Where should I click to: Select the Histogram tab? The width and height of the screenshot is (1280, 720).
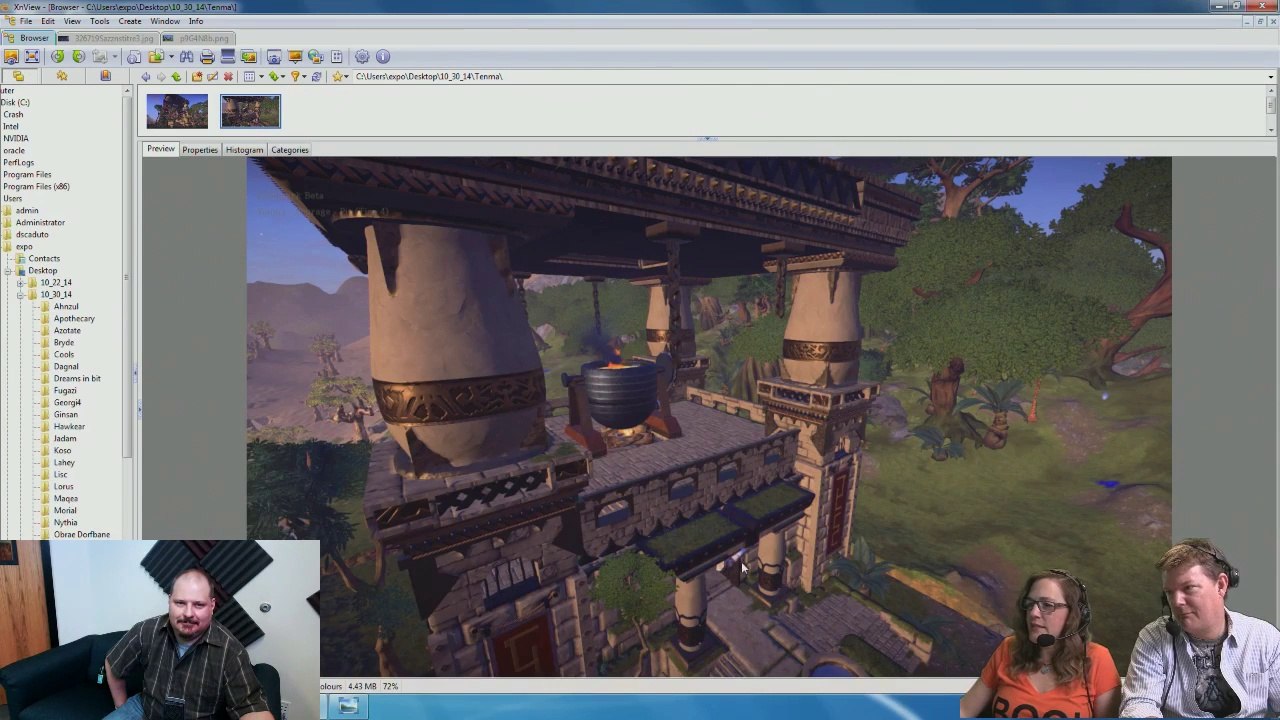click(x=244, y=150)
